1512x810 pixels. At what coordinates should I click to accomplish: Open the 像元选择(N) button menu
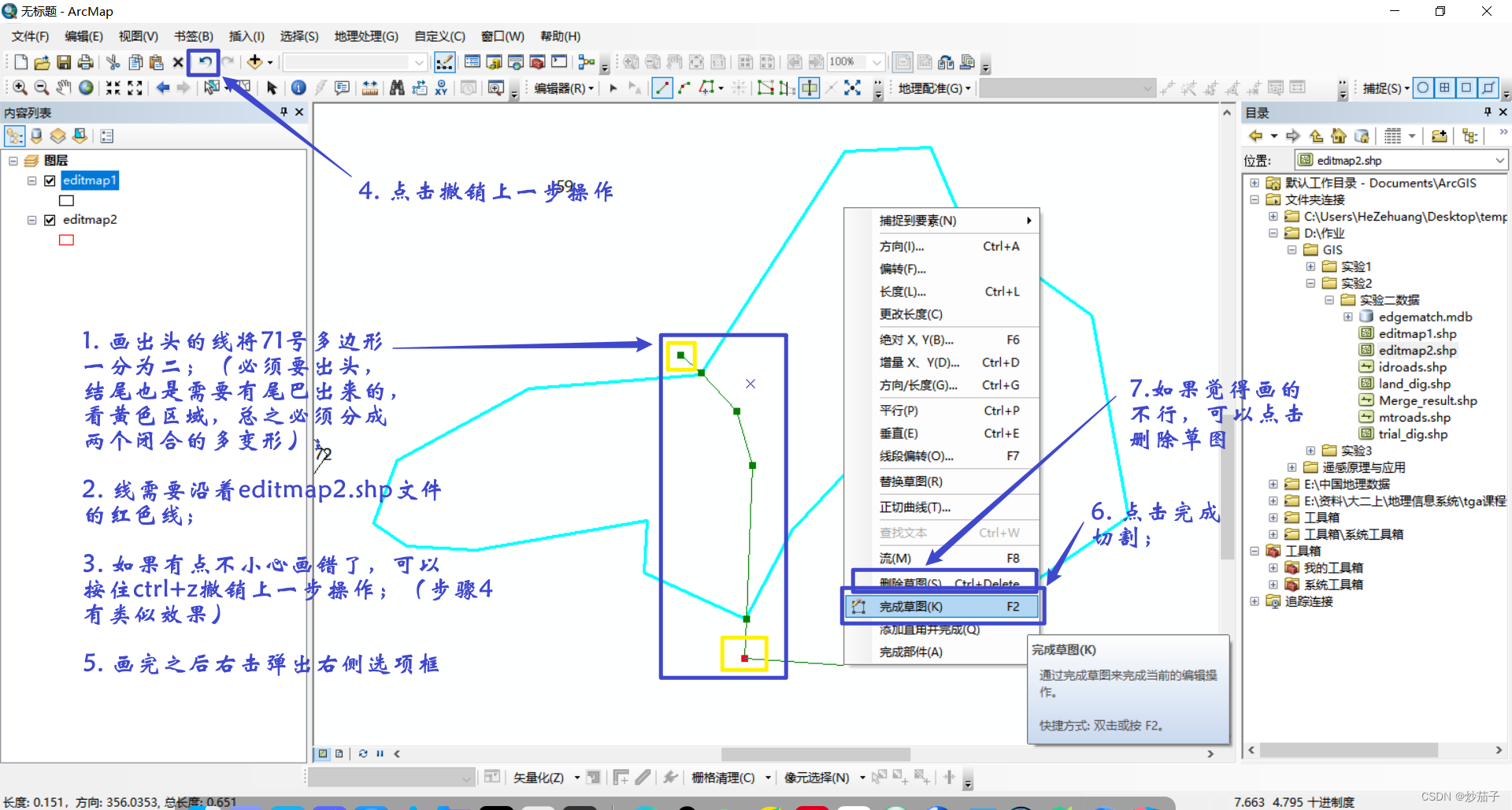click(824, 778)
